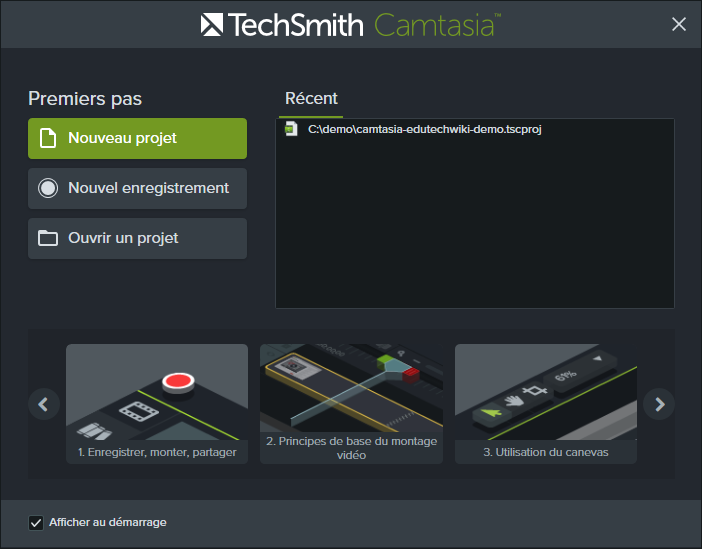Show previous tutorials with left arrow
The image size is (702, 549).
[43, 404]
